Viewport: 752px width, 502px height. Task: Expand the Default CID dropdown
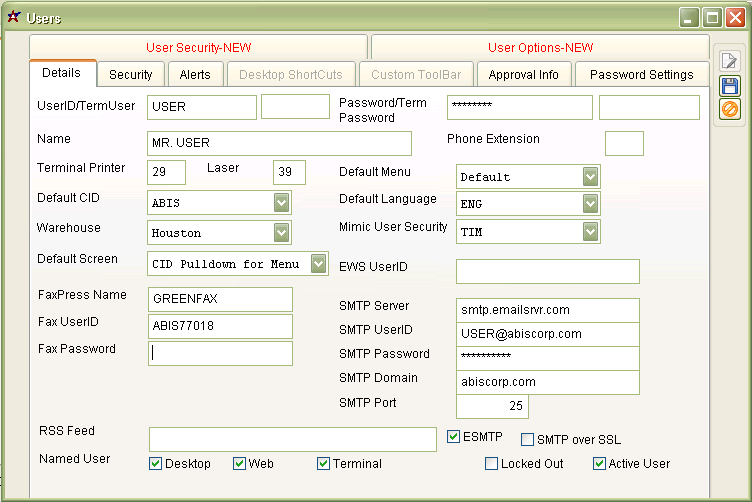pyautogui.click(x=281, y=203)
